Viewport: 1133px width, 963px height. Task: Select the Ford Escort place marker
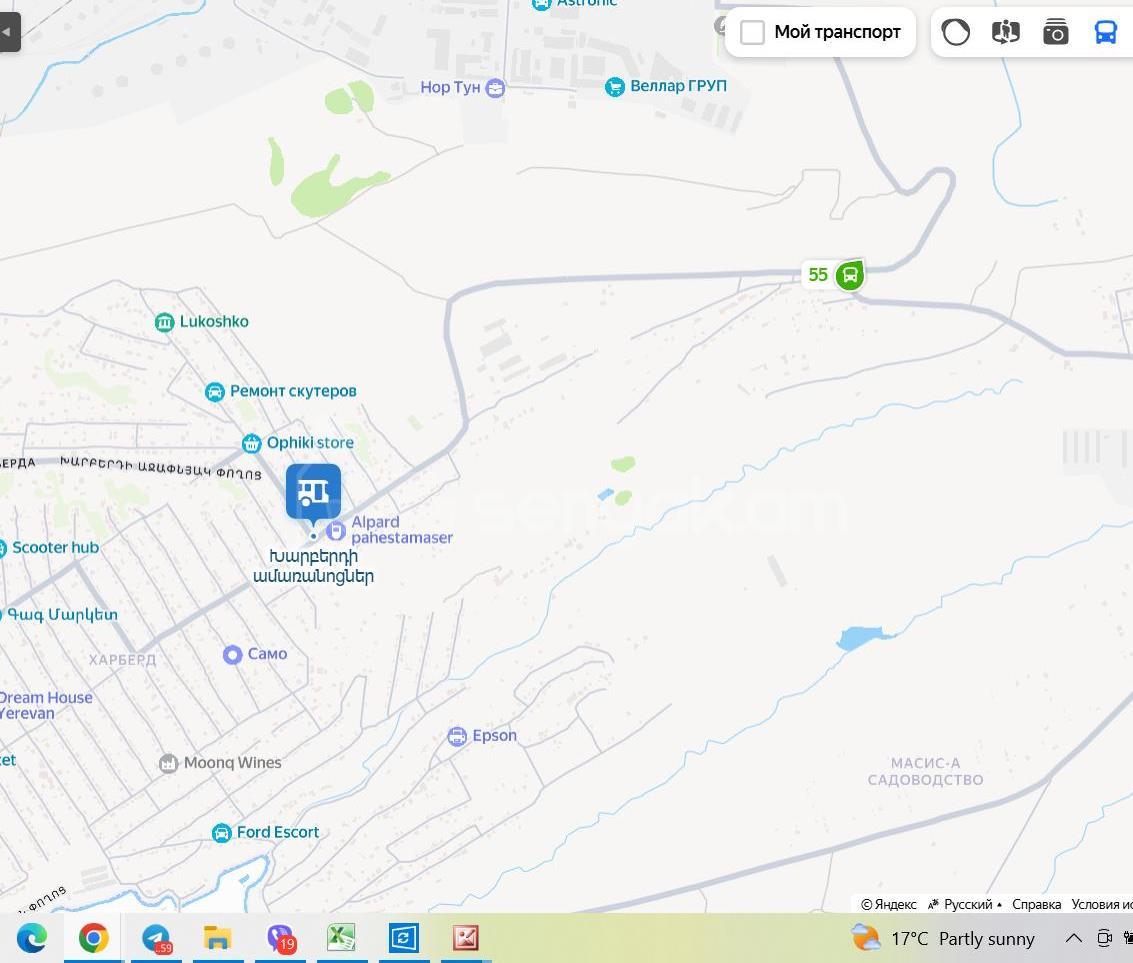222,833
